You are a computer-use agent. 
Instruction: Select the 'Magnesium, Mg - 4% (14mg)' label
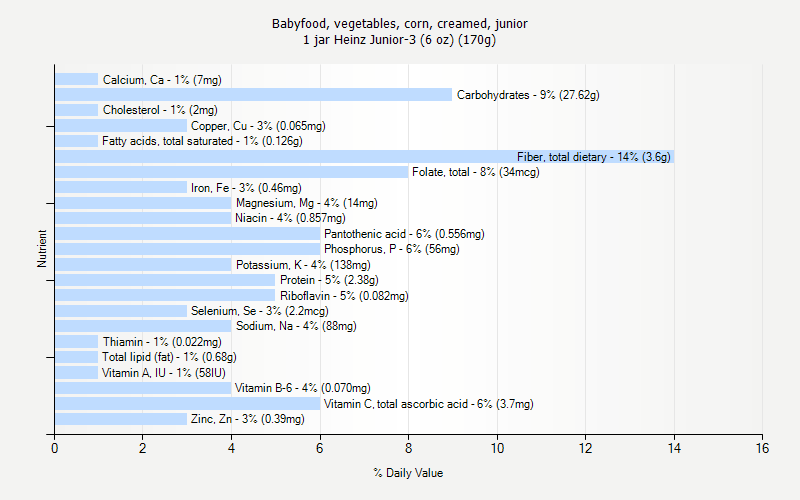(x=307, y=203)
